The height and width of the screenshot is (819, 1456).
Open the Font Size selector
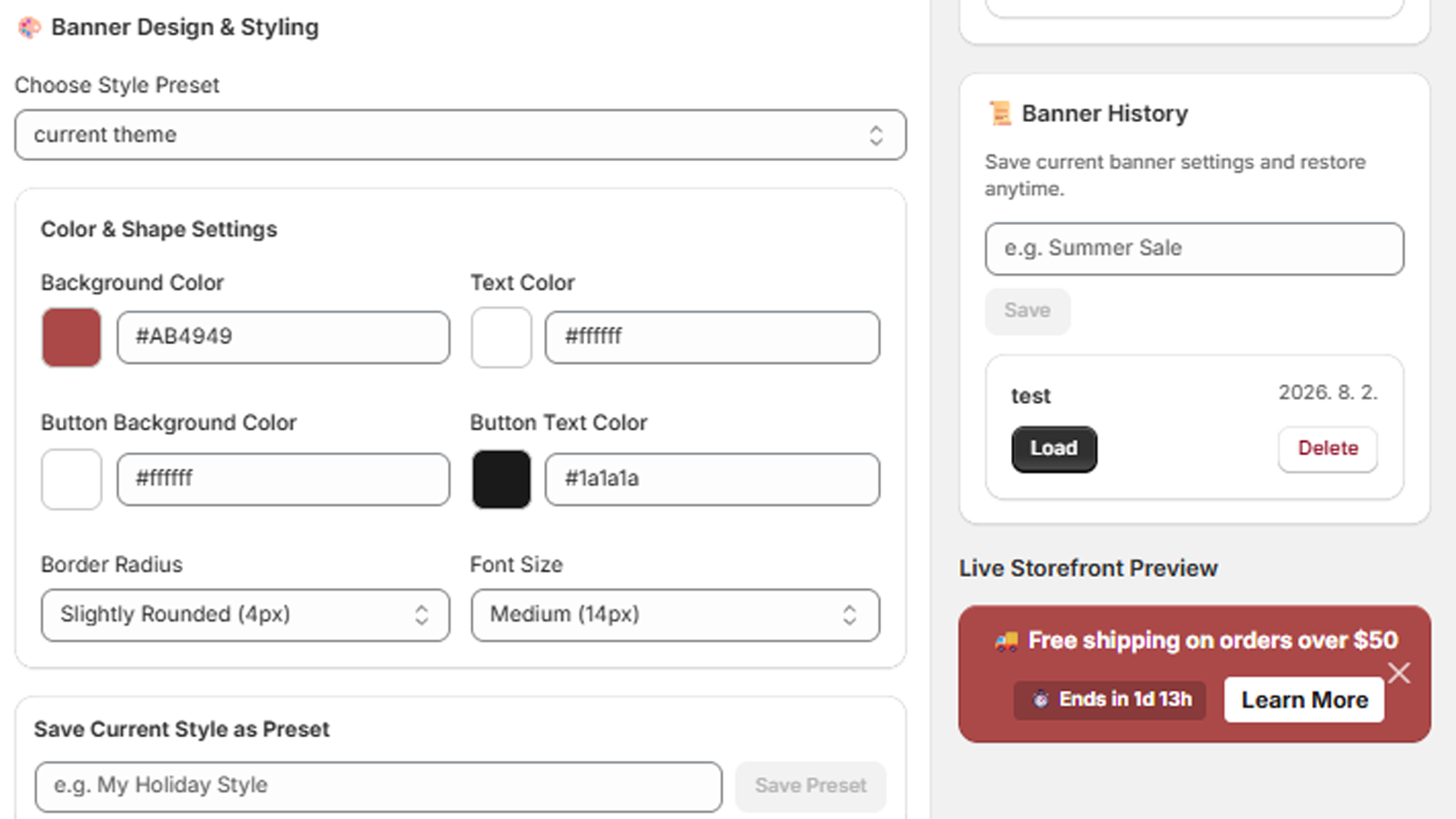675,615
